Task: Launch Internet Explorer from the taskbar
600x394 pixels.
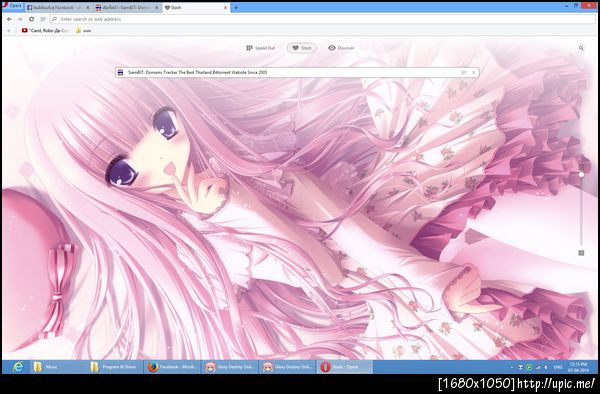Action: click(18, 367)
